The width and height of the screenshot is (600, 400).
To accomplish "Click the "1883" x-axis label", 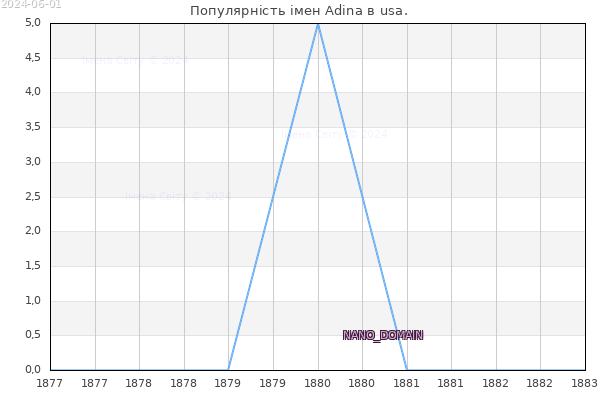I will 585,383.
